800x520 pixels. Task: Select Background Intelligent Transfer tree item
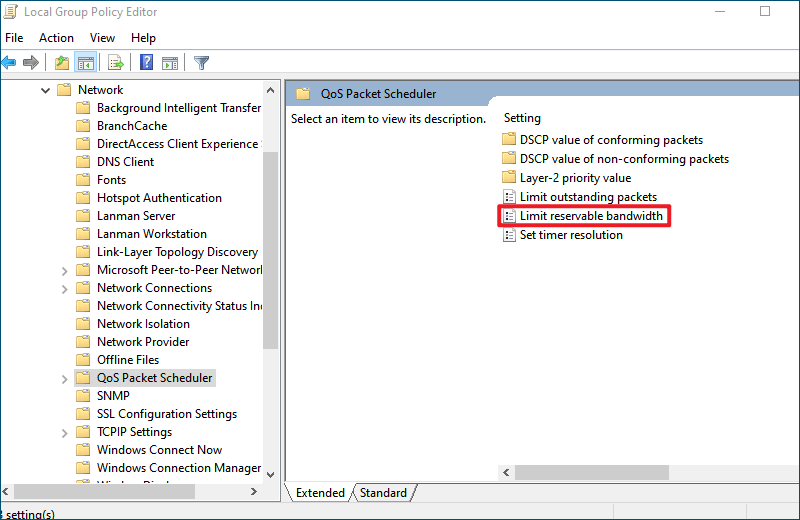(179, 108)
